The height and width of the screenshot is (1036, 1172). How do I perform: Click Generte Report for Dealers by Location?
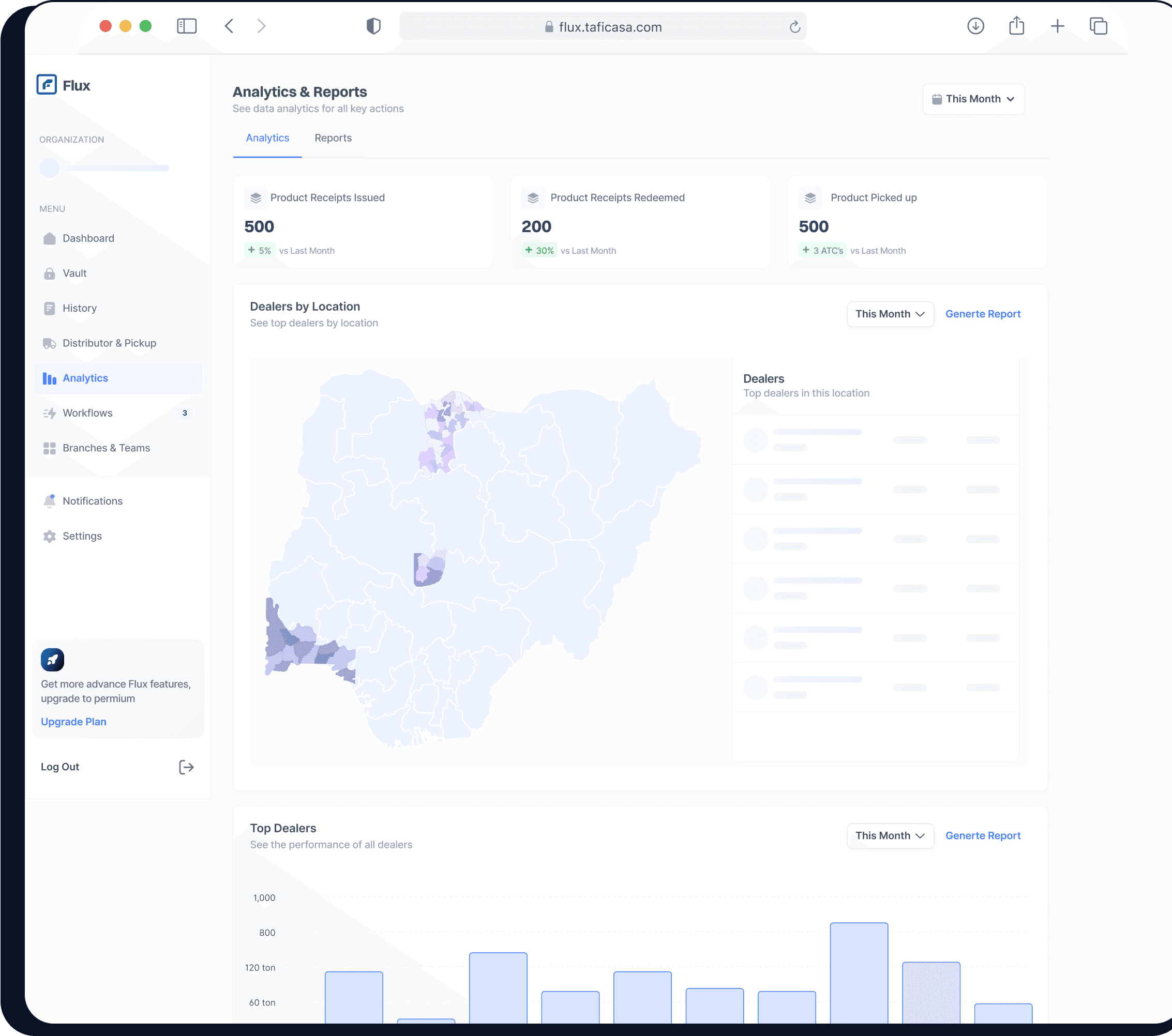(983, 314)
